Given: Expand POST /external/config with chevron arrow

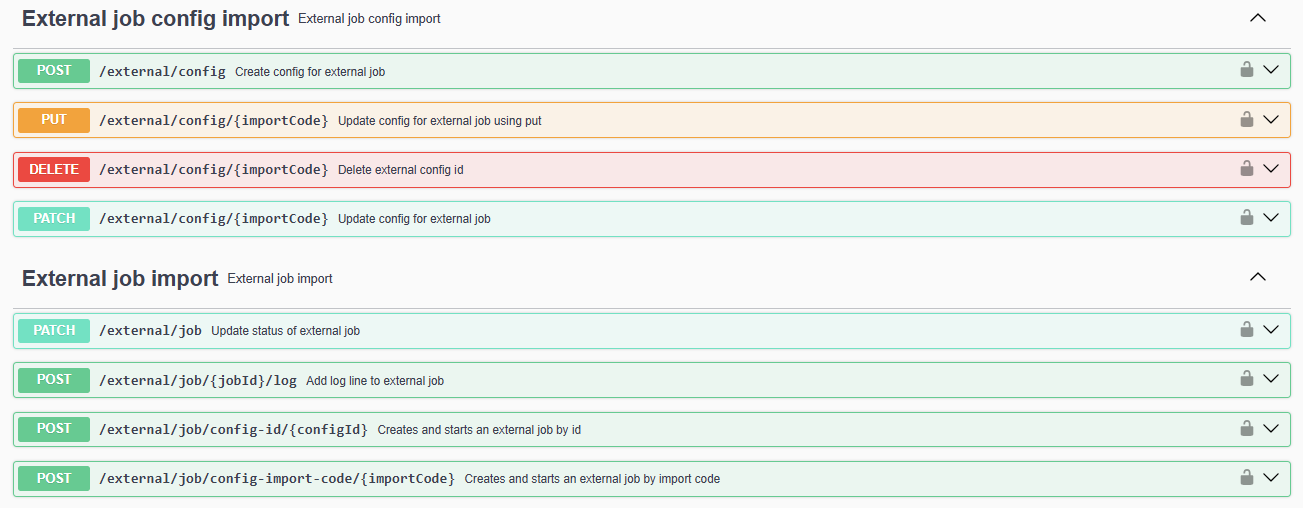Looking at the screenshot, I should click(1271, 70).
